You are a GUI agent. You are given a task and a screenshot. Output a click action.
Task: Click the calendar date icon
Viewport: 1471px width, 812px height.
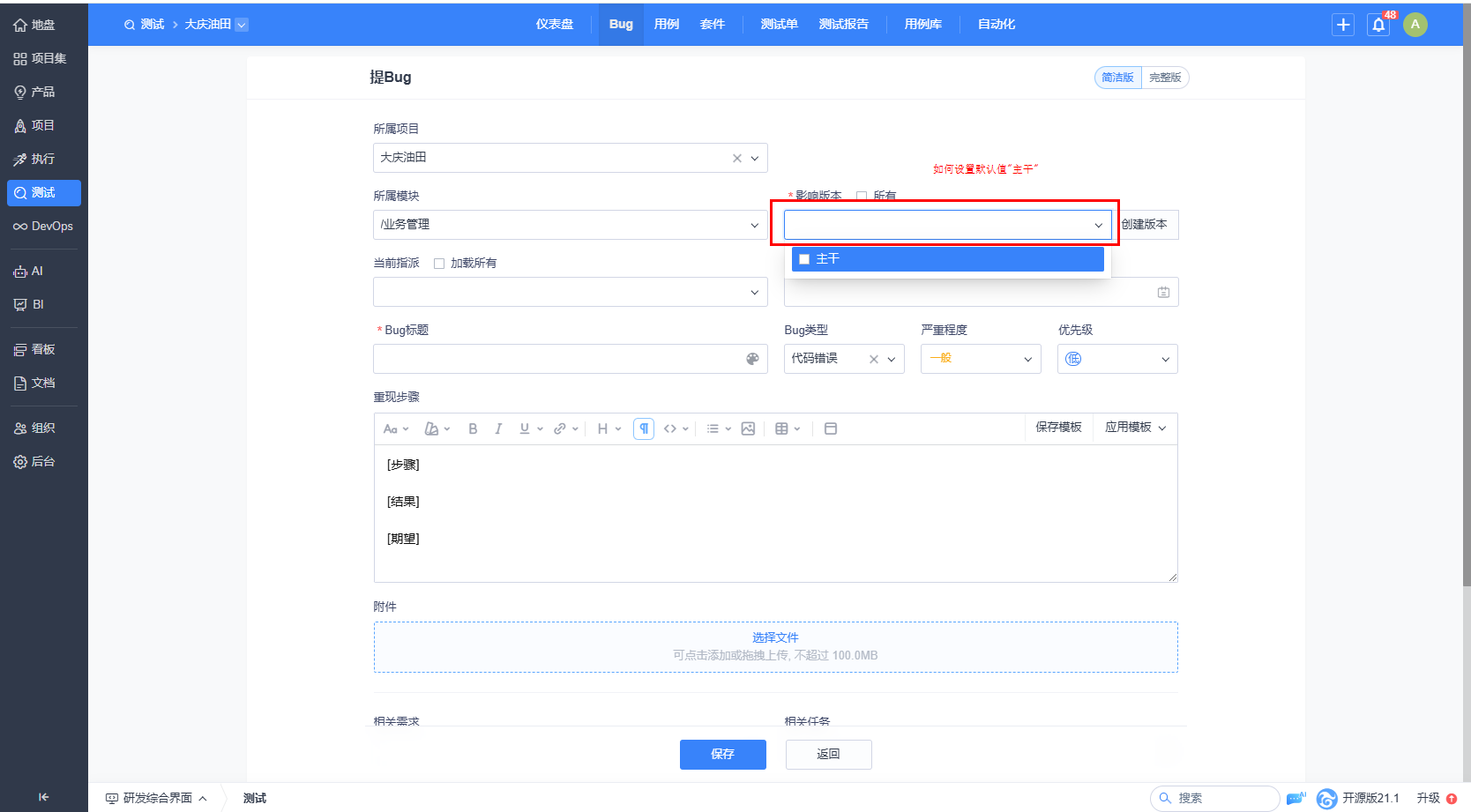coord(1163,292)
